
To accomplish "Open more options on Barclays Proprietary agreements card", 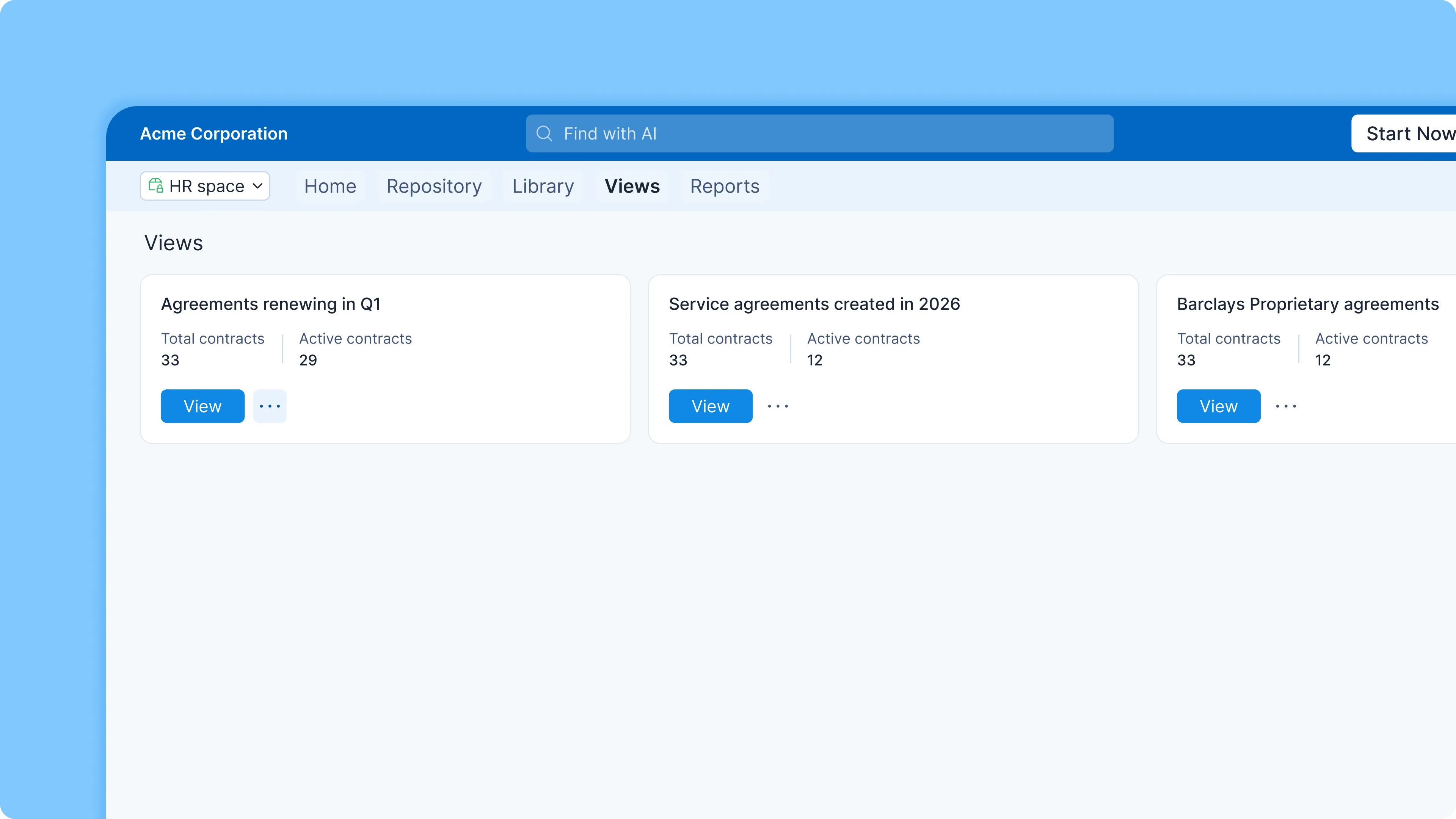I will 1286,406.
